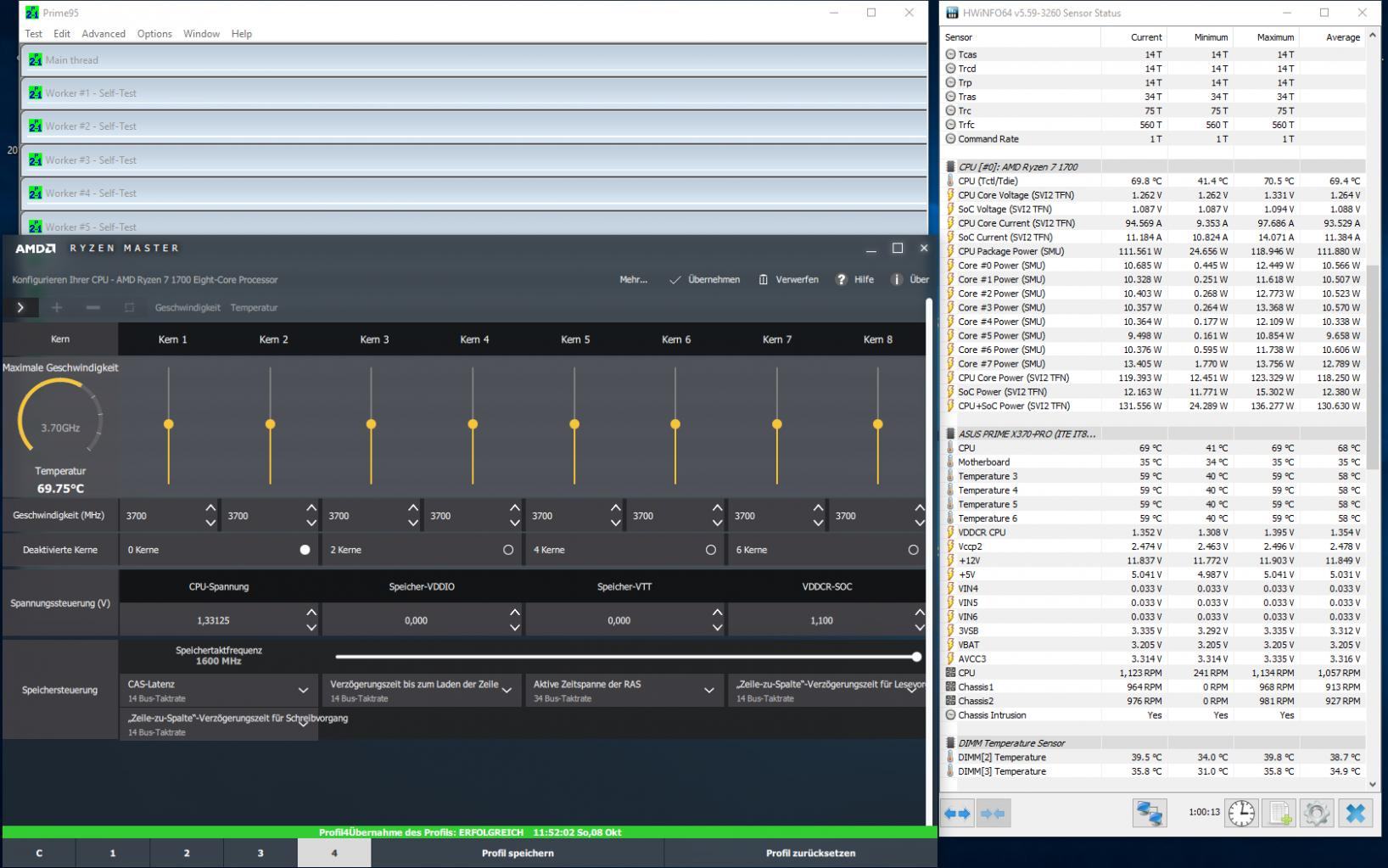Click the Worker #2 Self-Test window icon
The width and height of the screenshot is (1388, 868).
35,126
